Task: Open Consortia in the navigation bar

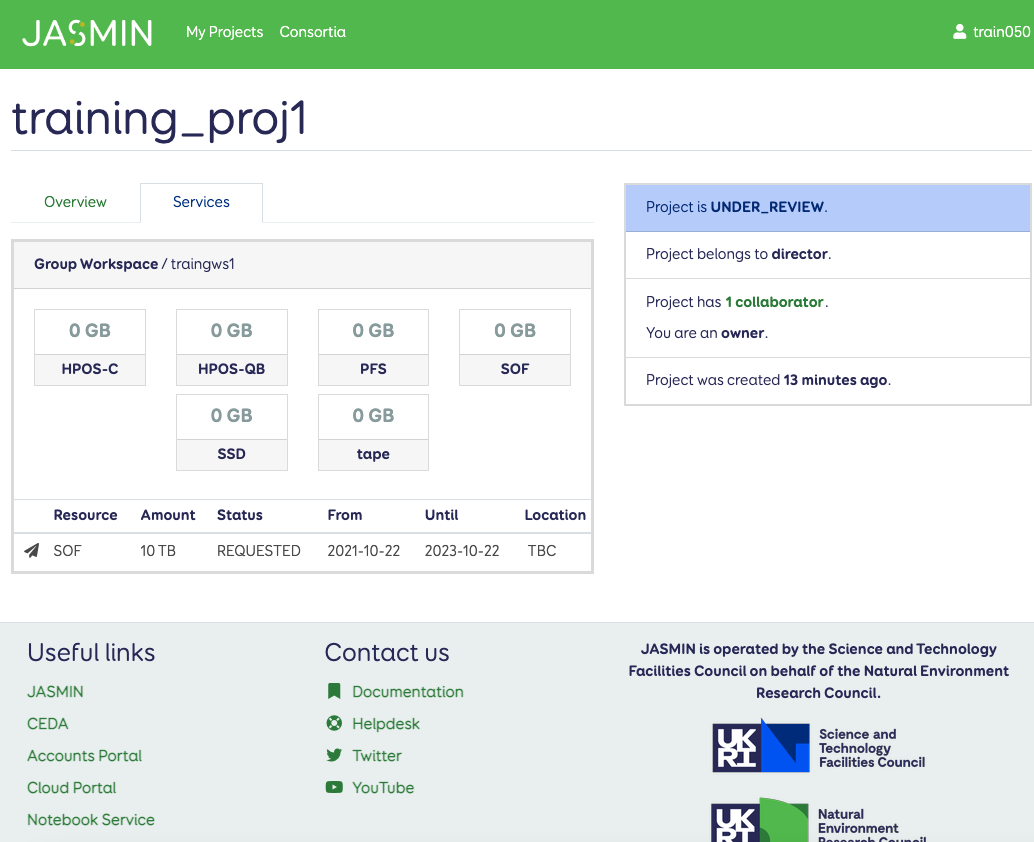Action: pyautogui.click(x=312, y=32)
